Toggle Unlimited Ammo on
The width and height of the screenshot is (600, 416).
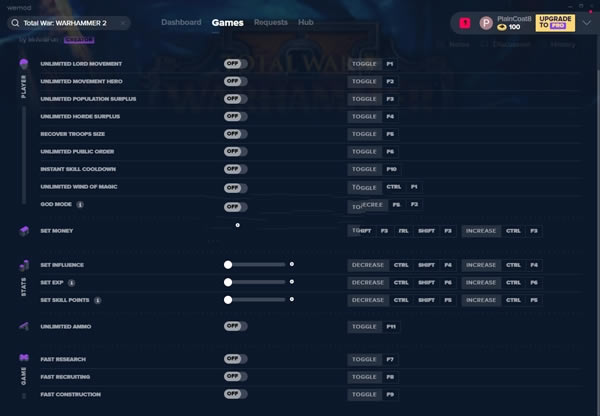(235, 326)
